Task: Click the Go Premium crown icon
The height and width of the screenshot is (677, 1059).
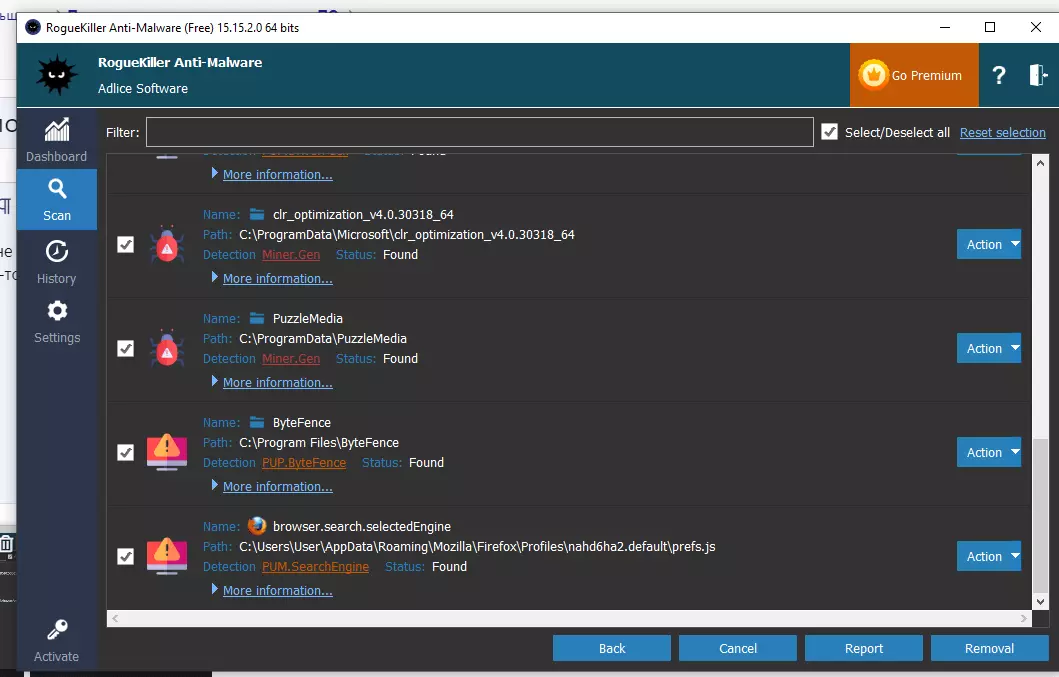Action: coord(874,75)
